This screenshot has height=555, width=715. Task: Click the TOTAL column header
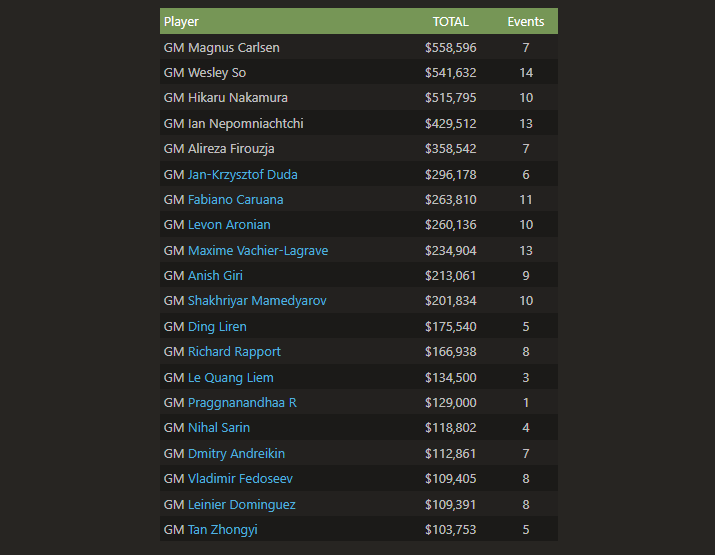coord(450,22)
